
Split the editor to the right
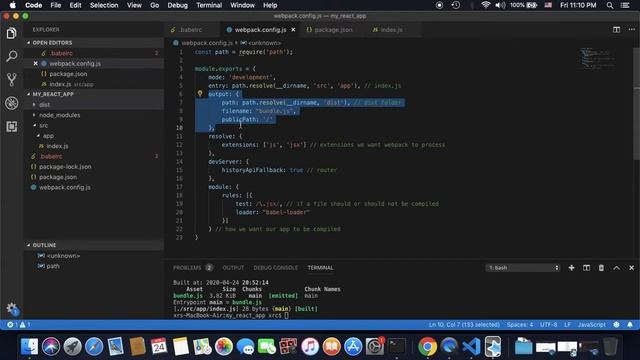[x=616, y=29]
